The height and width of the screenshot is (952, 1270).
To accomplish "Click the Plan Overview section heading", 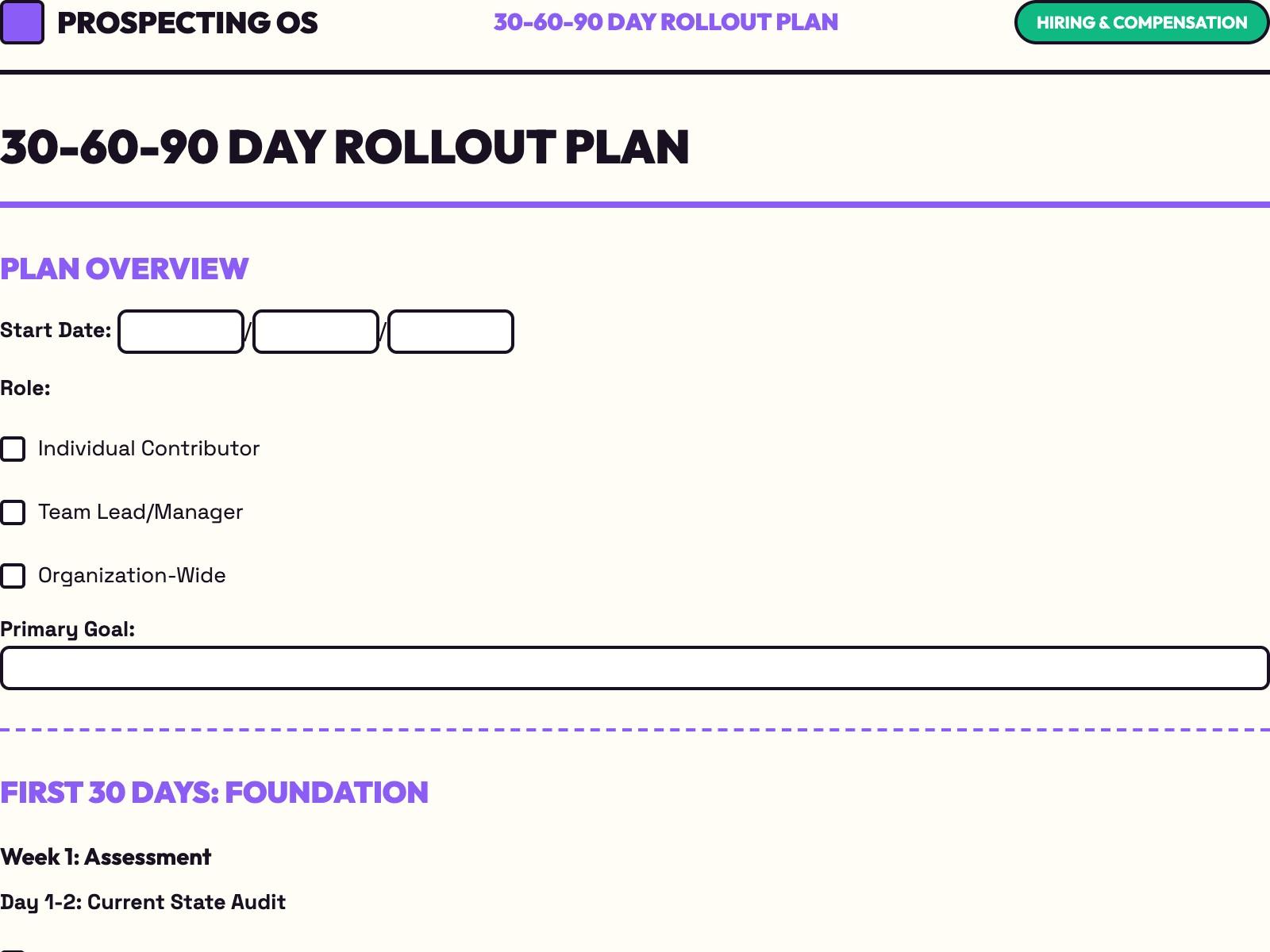I will [125, 270].
